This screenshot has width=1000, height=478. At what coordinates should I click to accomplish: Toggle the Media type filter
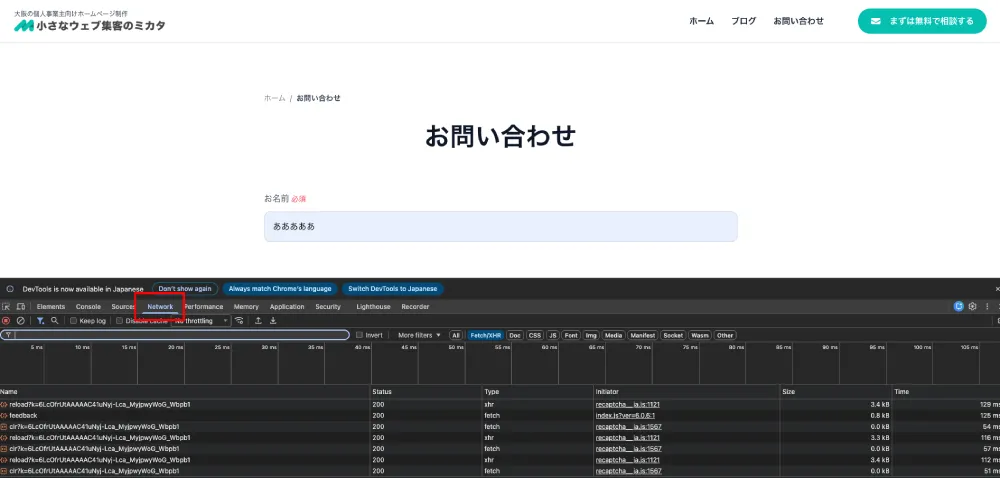[x=614, y=335]
